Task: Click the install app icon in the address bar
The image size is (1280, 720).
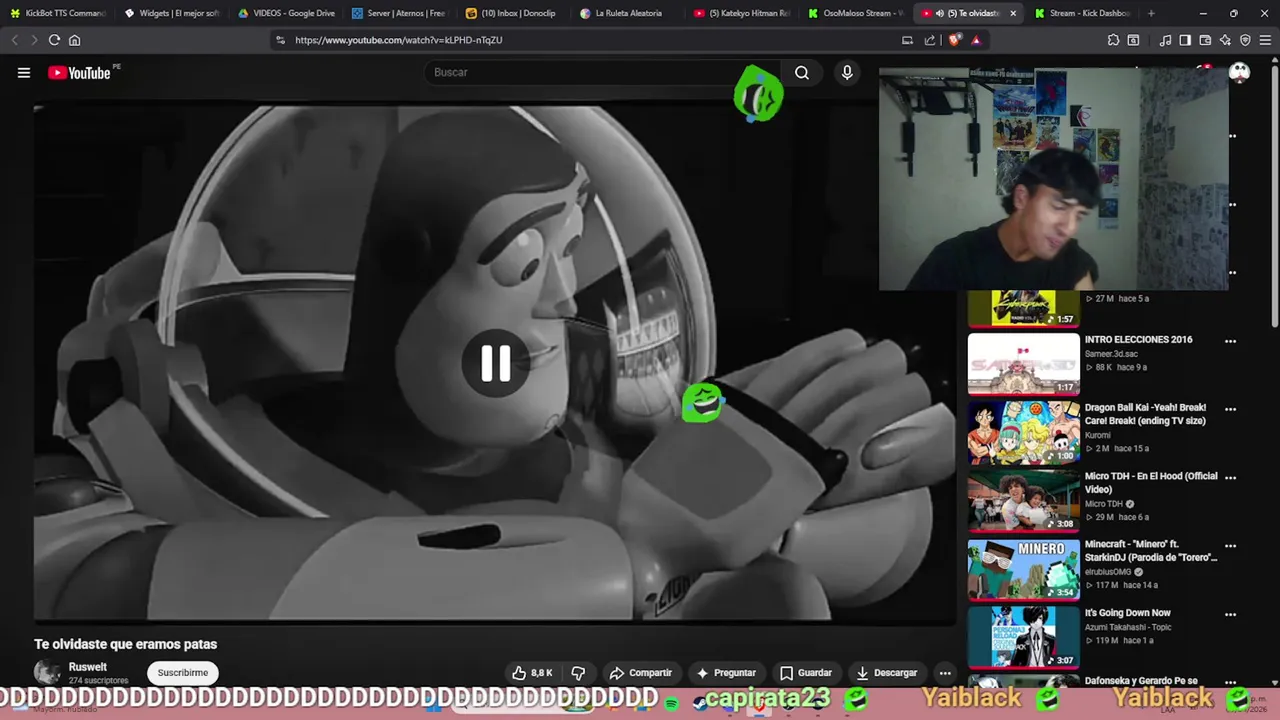Action: coord(907,40)
